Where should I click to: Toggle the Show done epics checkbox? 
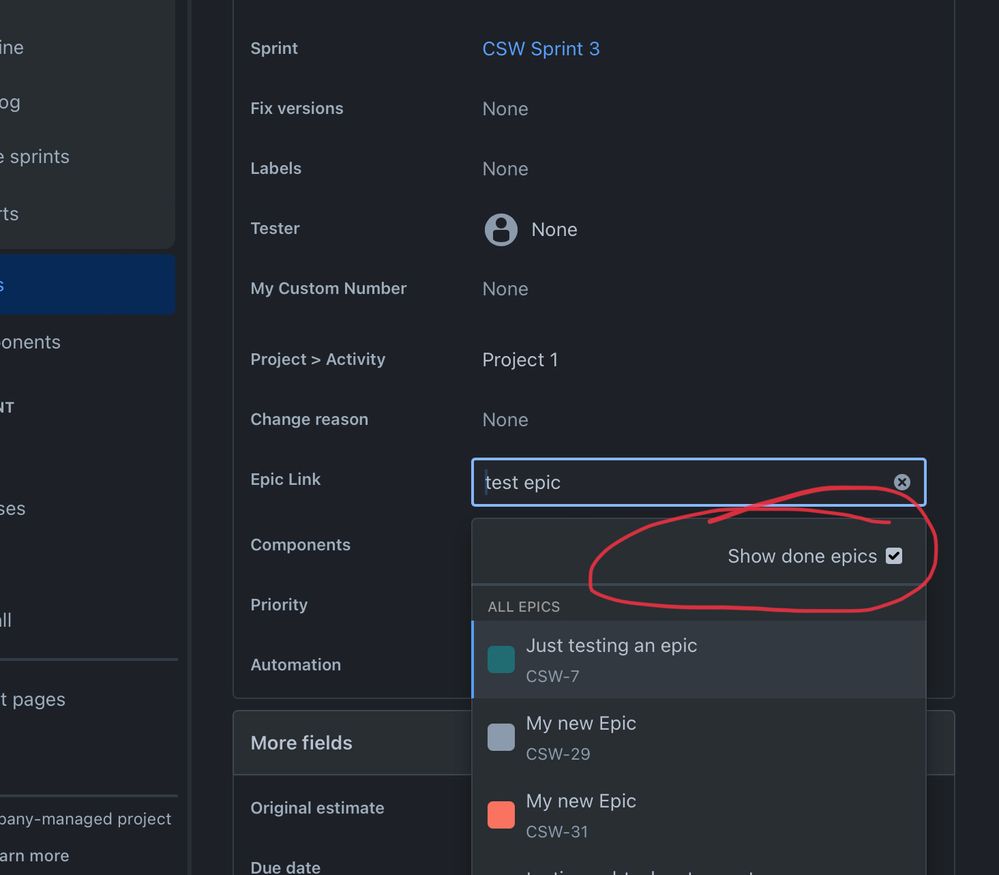(x=894, y=556)
